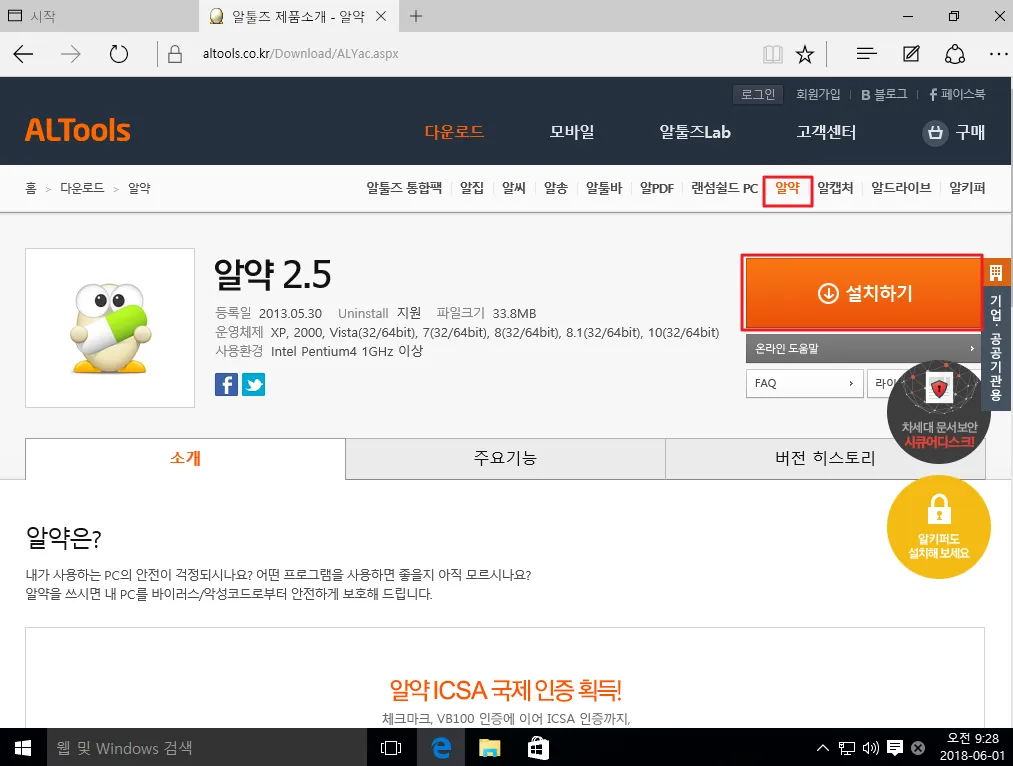The image size is (1013, 766).
Task: Click the forward navigation arrow
Action: pyautogui.click(x=70, y=54)
